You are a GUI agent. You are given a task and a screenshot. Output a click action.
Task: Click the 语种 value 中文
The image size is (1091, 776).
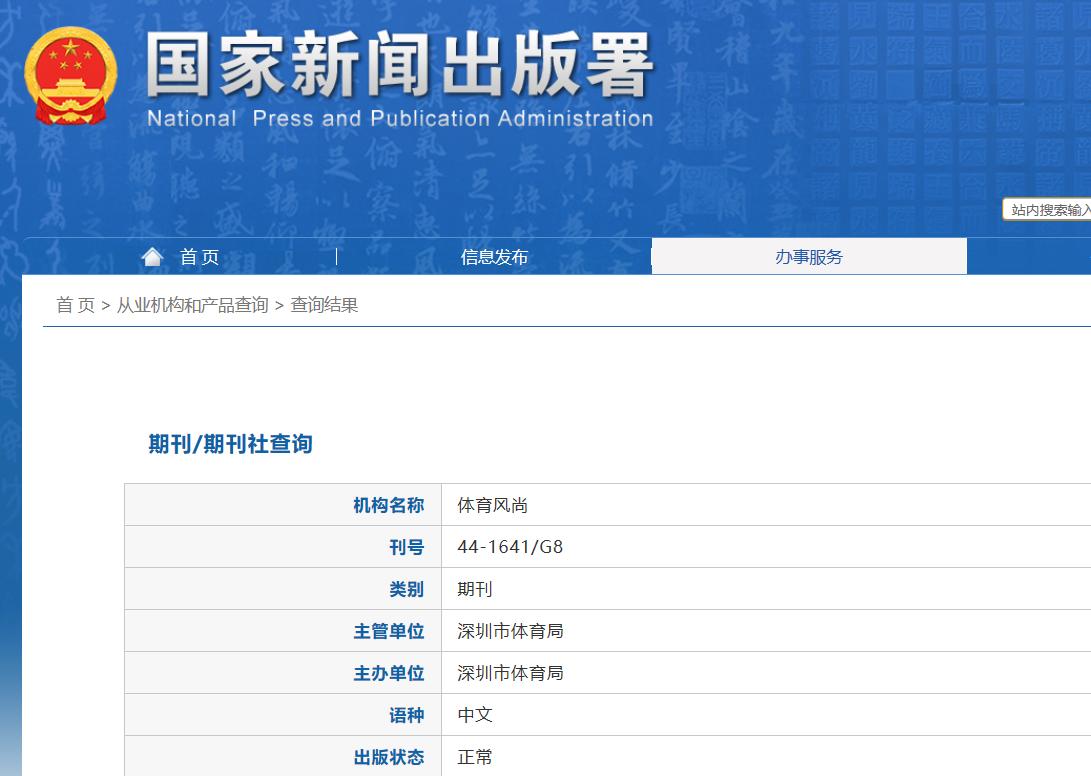point(475,714)
